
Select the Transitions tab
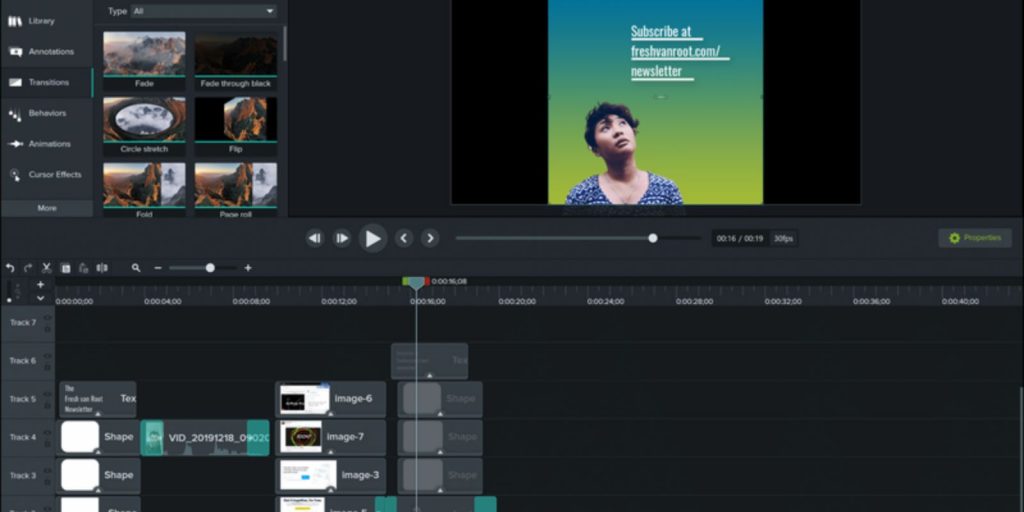pos(46,82)
